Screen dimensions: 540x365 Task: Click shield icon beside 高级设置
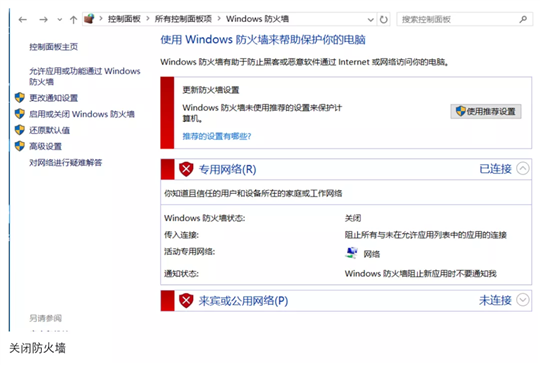pos(20,146)
